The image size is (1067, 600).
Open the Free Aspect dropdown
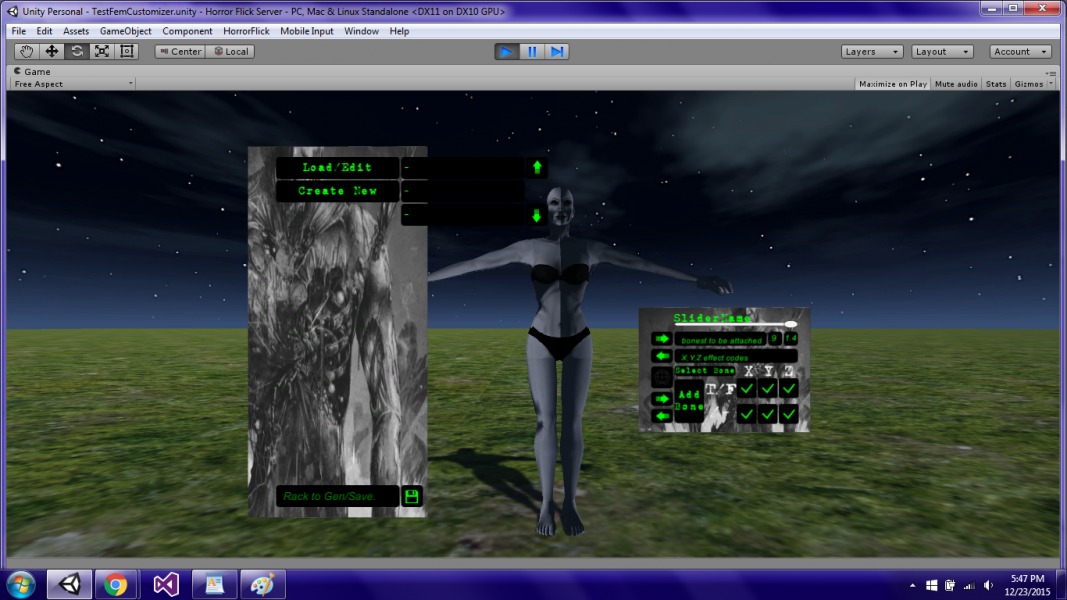(73, 84)
